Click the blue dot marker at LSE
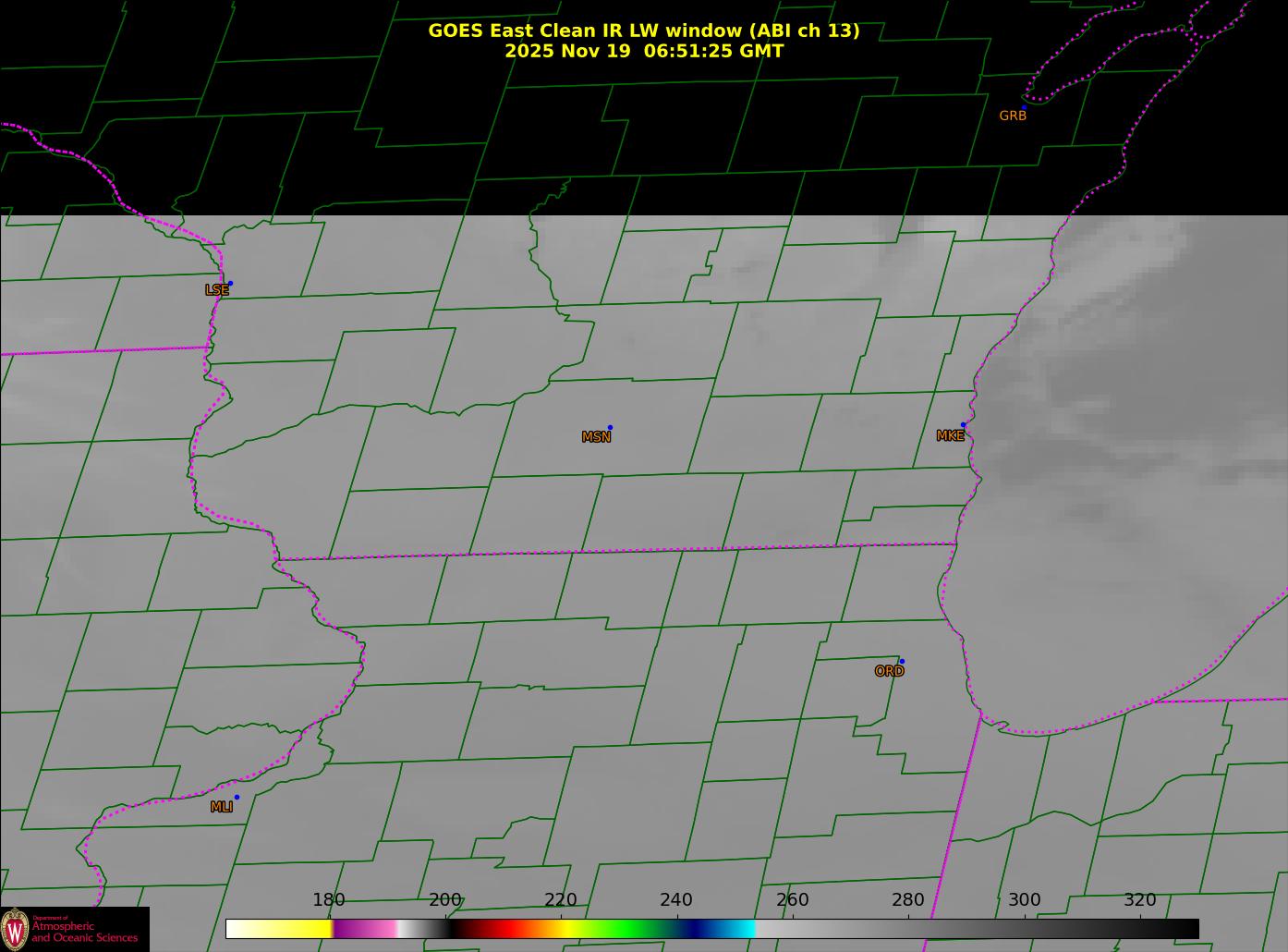 coord(230,283)
